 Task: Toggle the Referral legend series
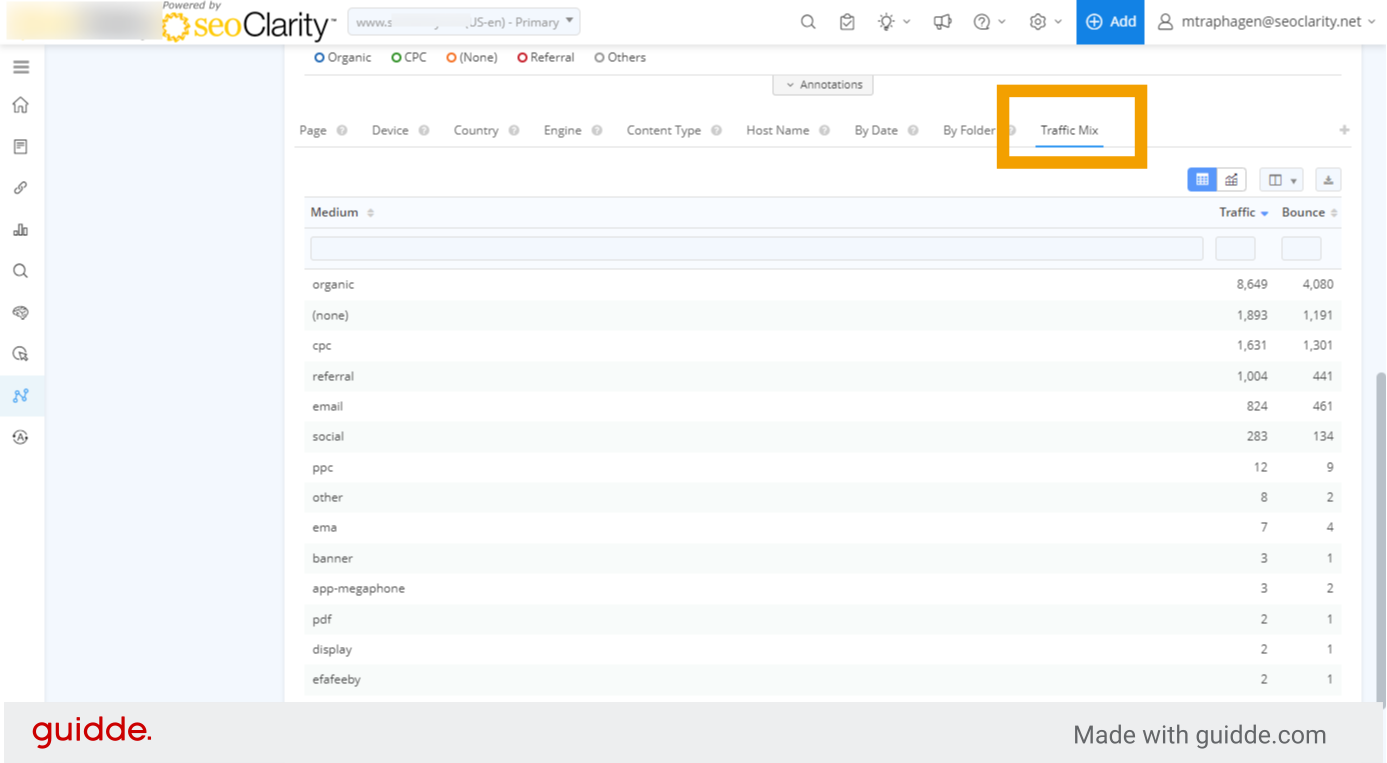546,58
